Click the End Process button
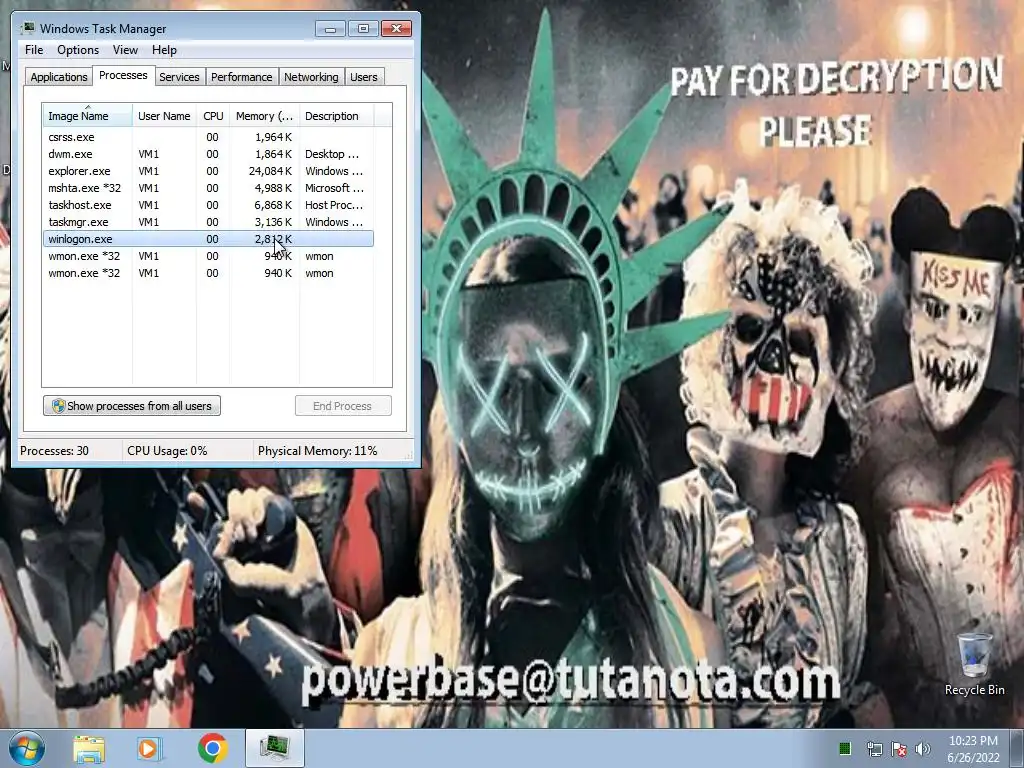The width and height of the screenshot is (1024, 768). click(x=343, y=406)
